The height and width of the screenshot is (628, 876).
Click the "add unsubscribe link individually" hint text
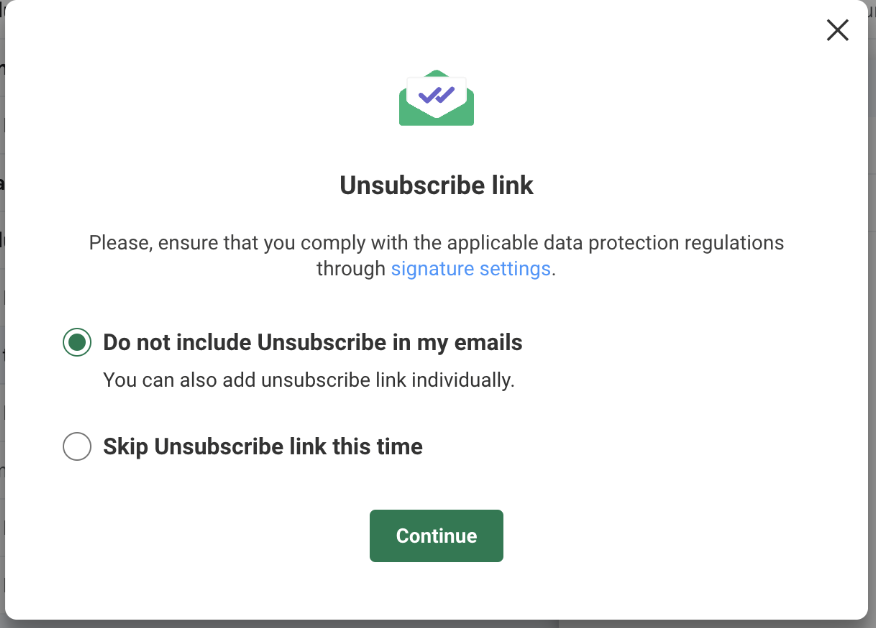coord(308,380)
